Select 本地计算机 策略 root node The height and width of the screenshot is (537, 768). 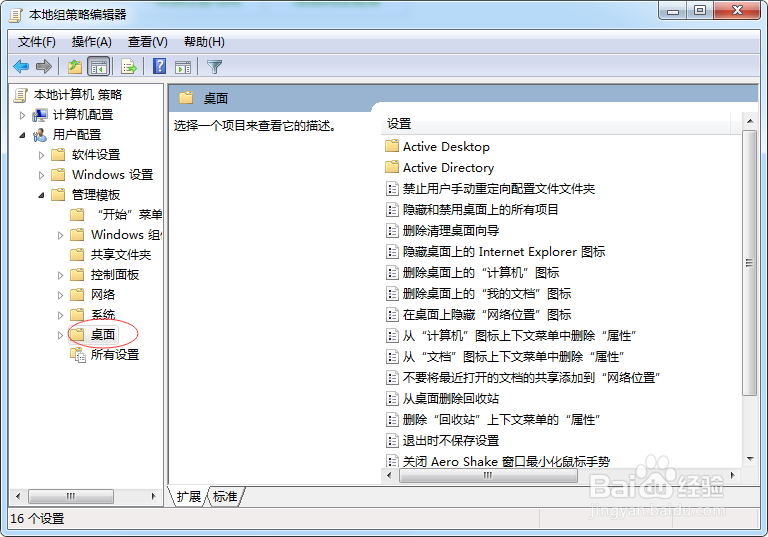click(68, 95)
